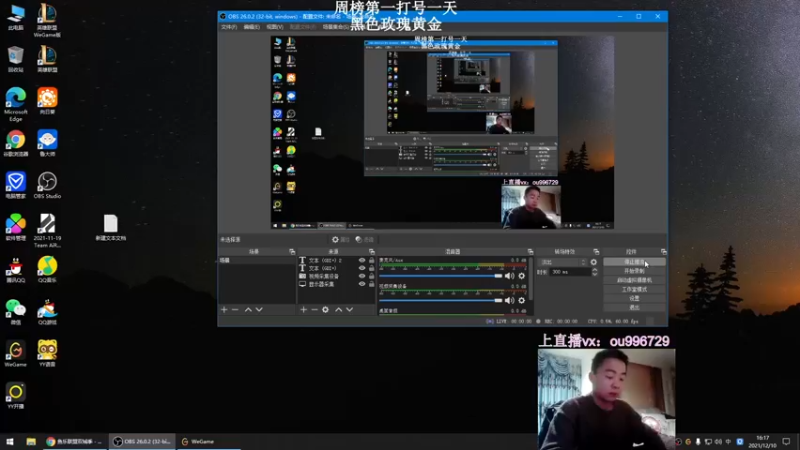Hide the 视频采集设备 source in Sources
This screenshot has width=800, height=450.
(362, 276)
